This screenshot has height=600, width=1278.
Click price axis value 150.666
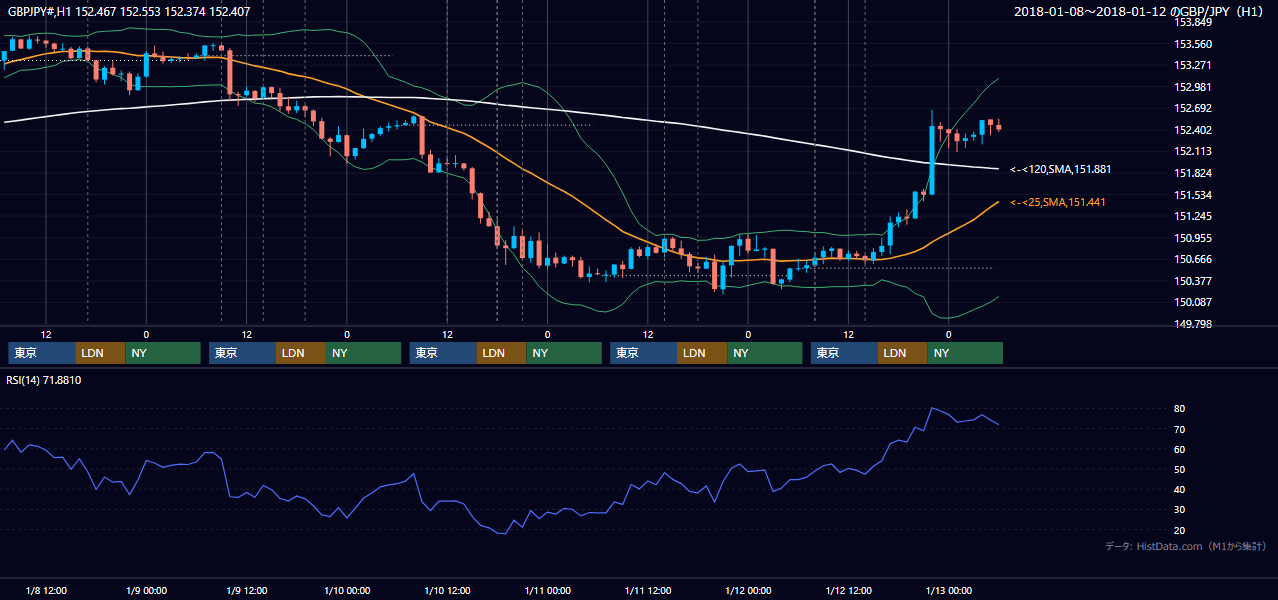pyautogui.click(x=1193, y=259)
